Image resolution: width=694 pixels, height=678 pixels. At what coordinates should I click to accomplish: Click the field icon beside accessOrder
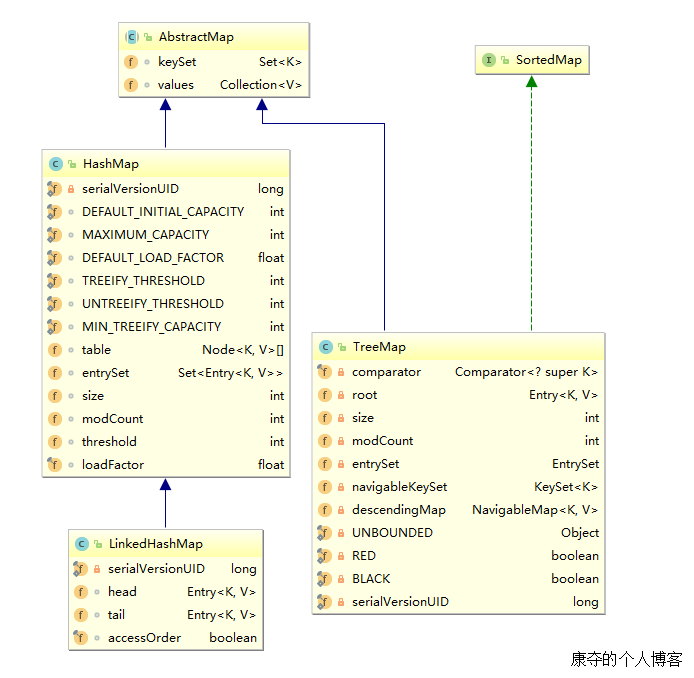click(81, 637)
